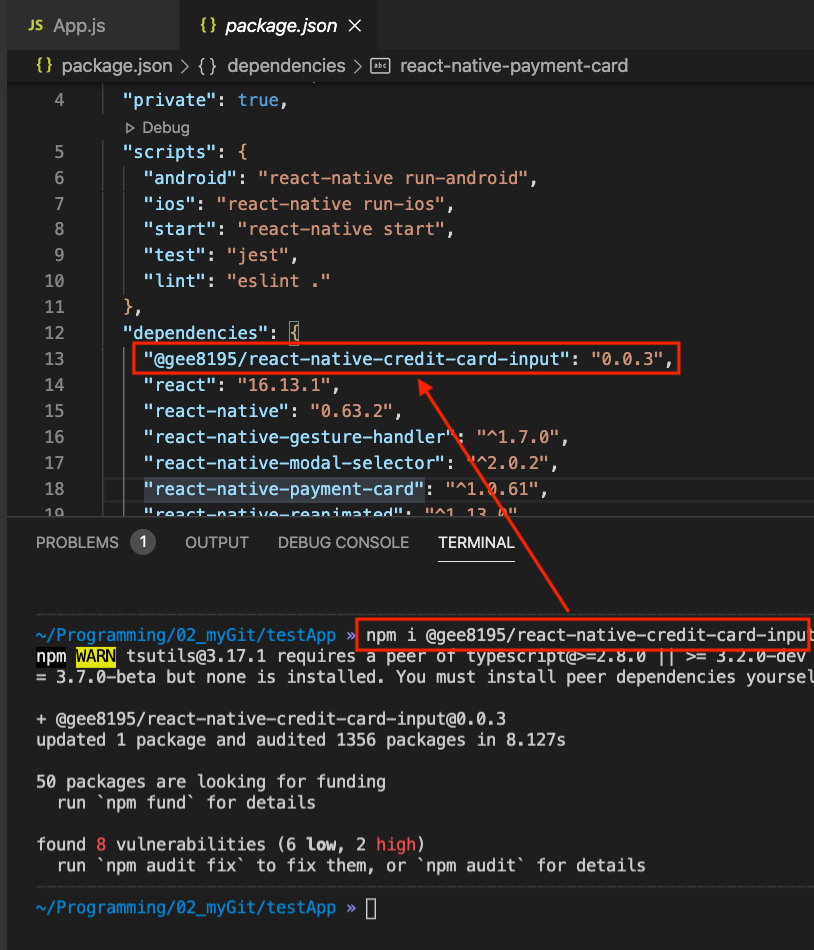Screen dimensions: 814x950
Task: Click line number 5 in the gutter
Action: tap(59, 151)
